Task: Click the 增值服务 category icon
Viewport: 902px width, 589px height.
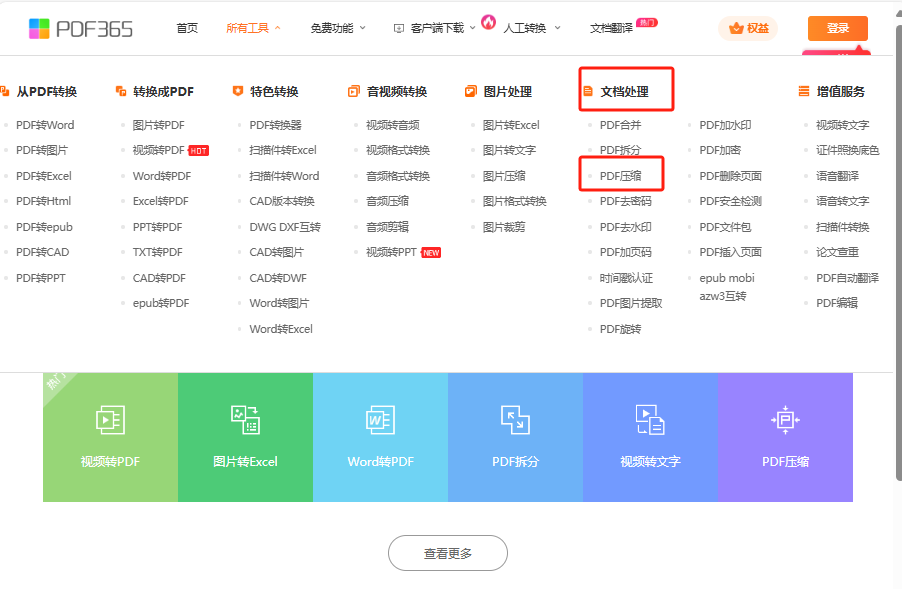Action: click(x=804, y=92)
